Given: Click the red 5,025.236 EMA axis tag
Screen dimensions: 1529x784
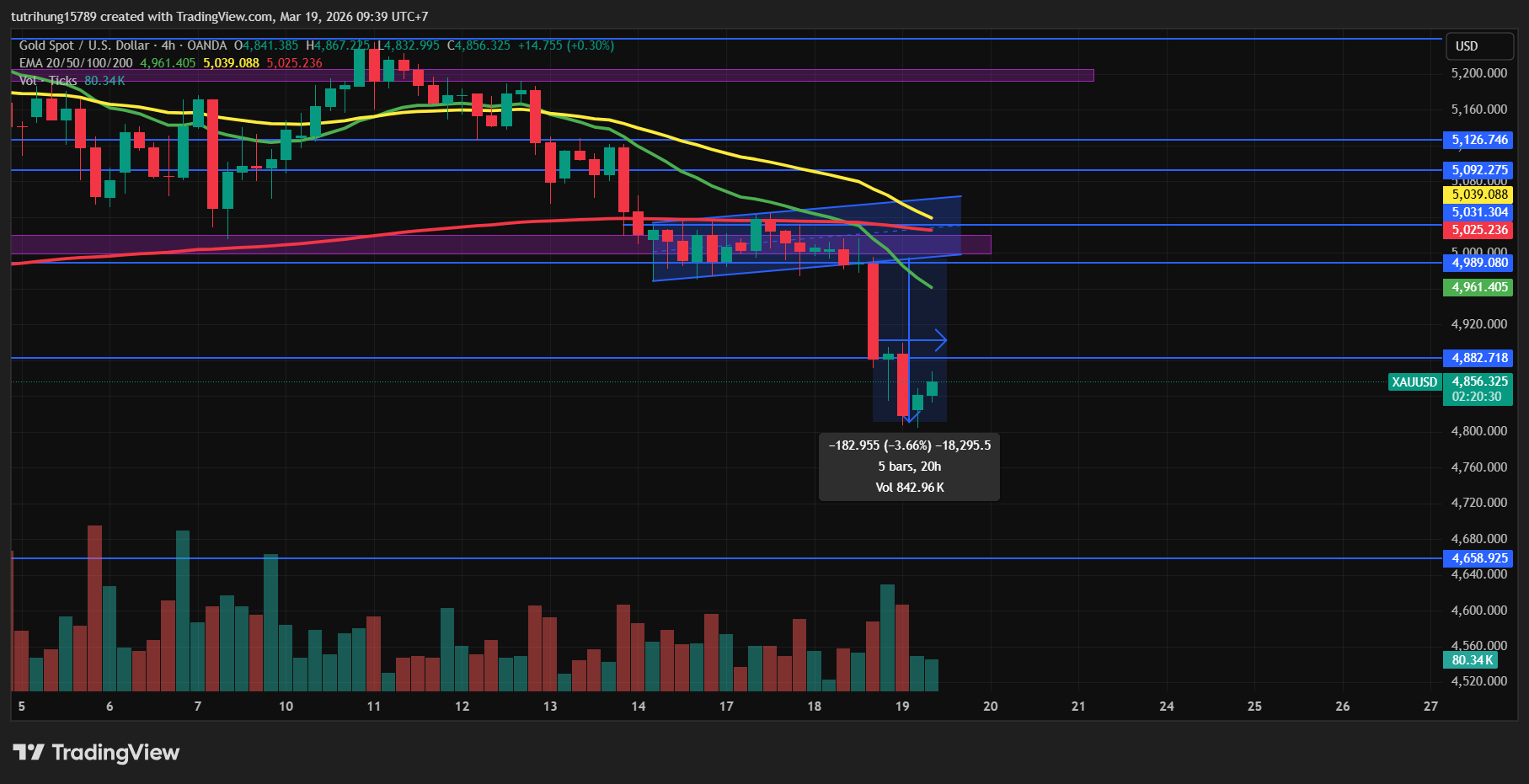Looking at the screenshot, I should click(x=1478, y=230).
